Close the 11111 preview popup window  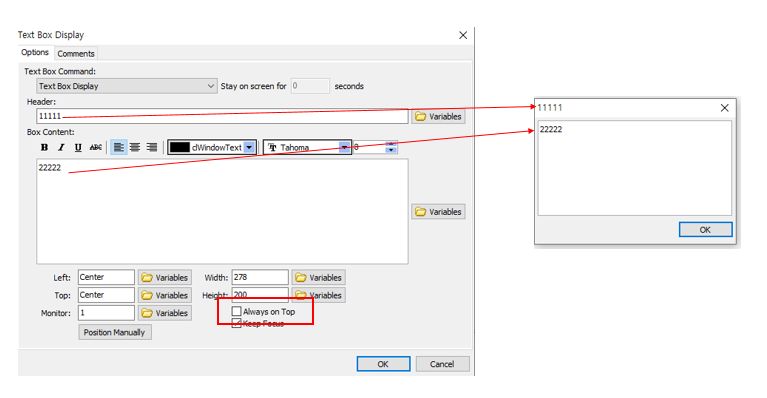[724, 108]
